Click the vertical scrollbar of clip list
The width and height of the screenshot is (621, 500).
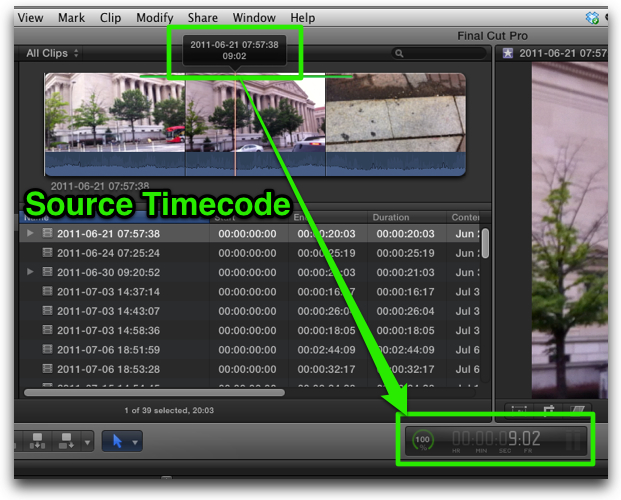485,243
